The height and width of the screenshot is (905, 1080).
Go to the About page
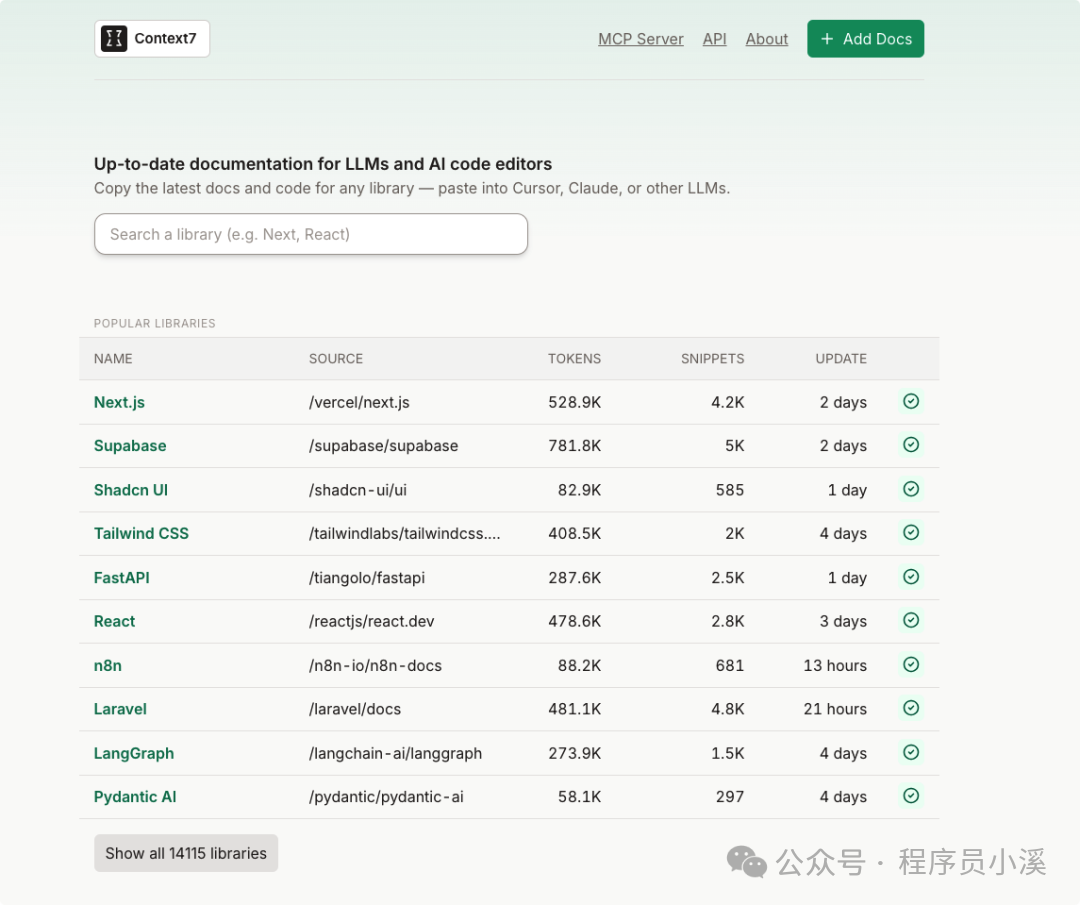tap(767, 39)
